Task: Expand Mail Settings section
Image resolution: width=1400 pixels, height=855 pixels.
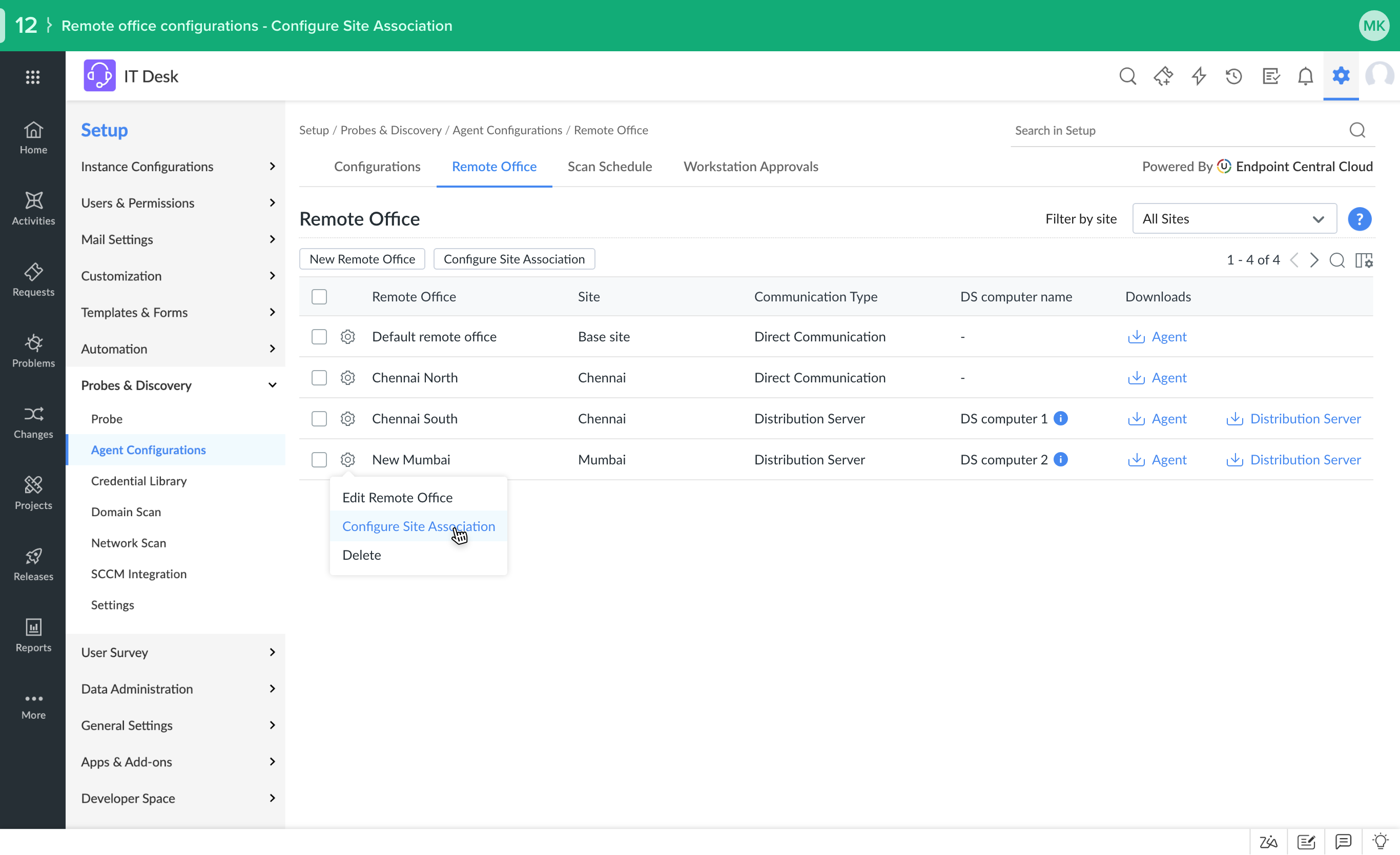Action: tap(176, 239)
